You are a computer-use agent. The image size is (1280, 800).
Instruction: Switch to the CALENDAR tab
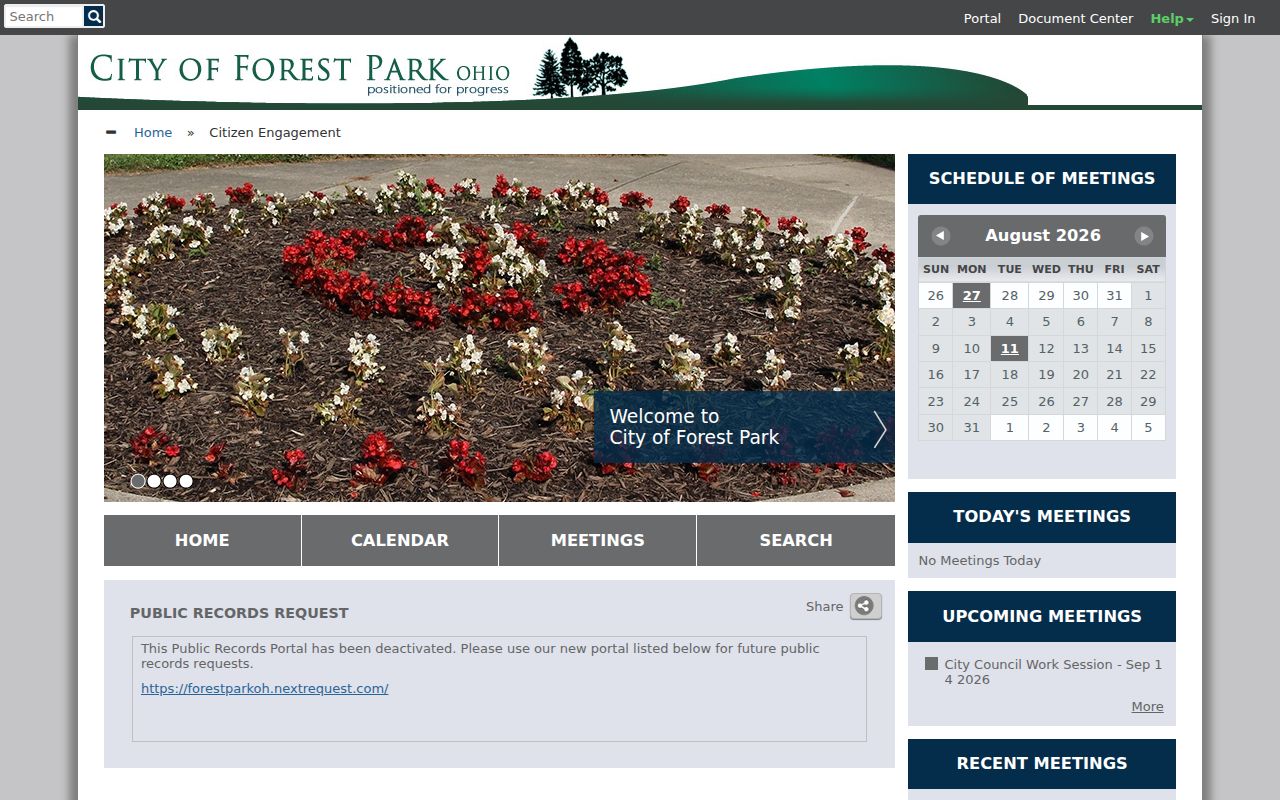pyautogui.click(x=400, y=540)
